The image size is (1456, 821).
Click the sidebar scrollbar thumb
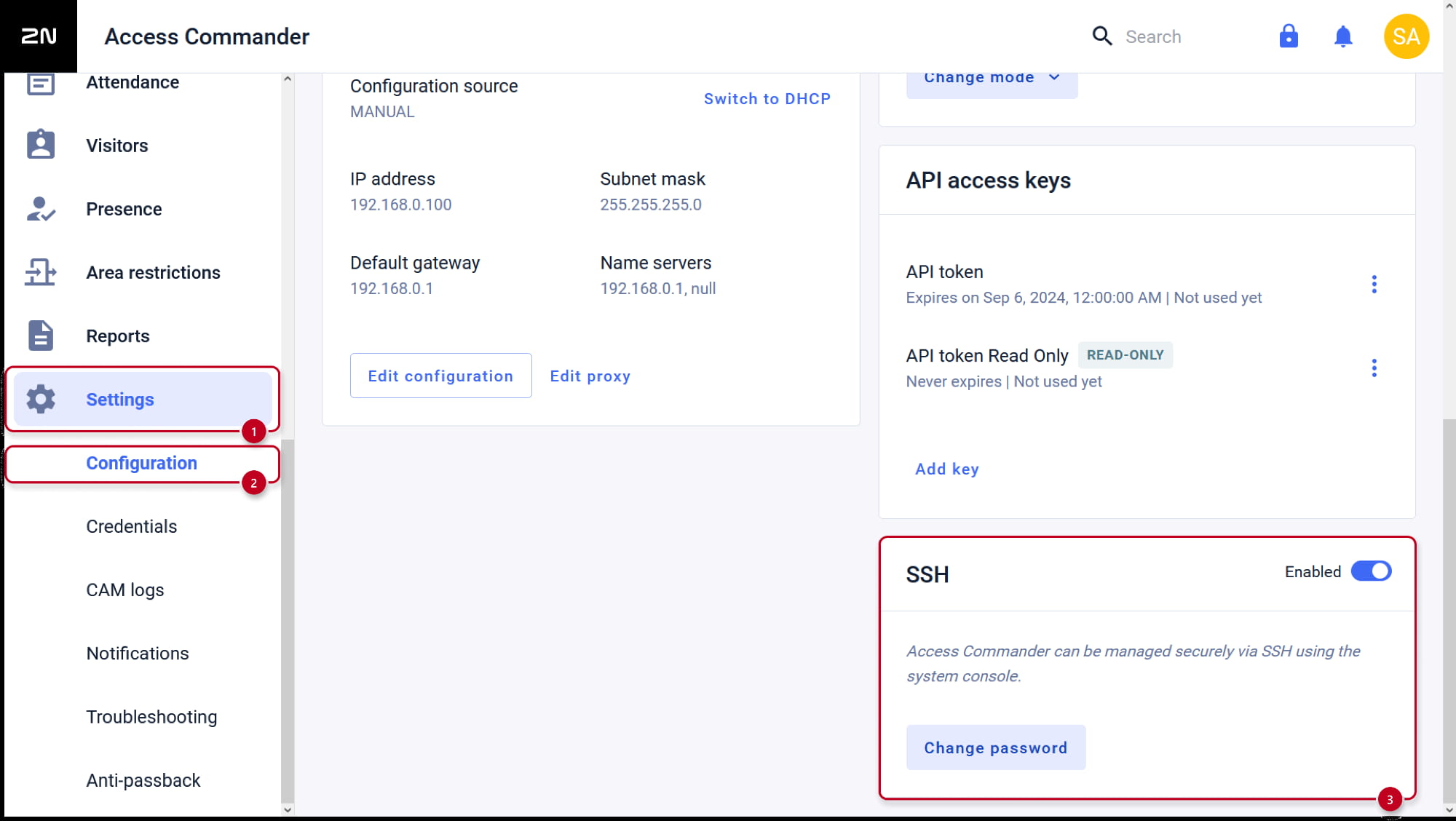click(x=288, y=621)
